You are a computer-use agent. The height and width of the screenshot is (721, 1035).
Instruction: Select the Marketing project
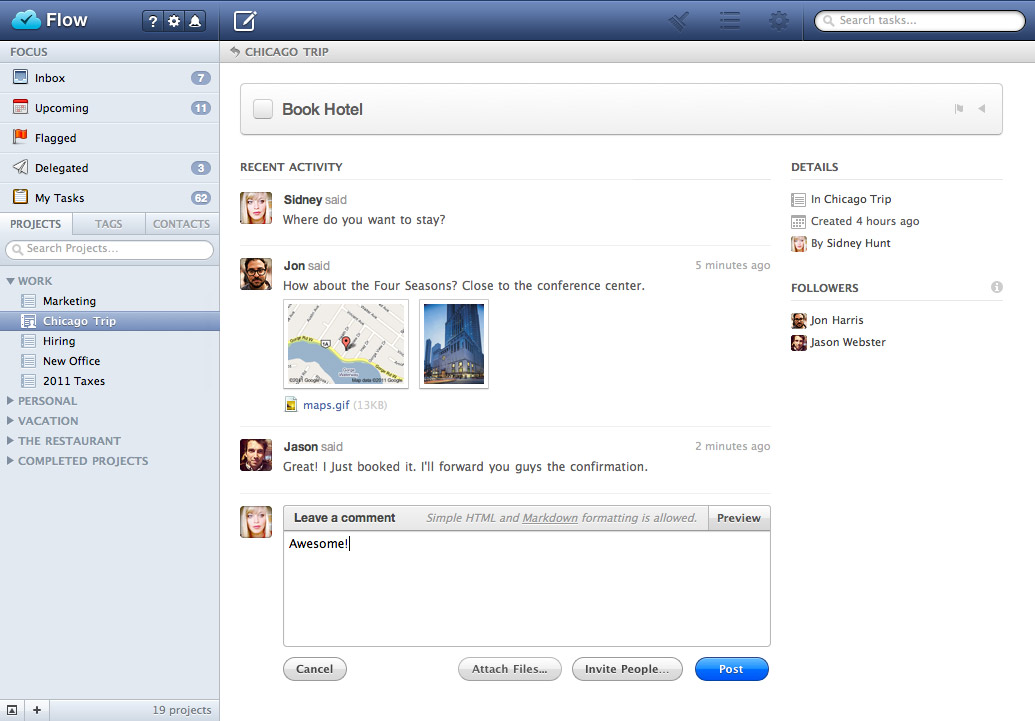pos(69,301)
